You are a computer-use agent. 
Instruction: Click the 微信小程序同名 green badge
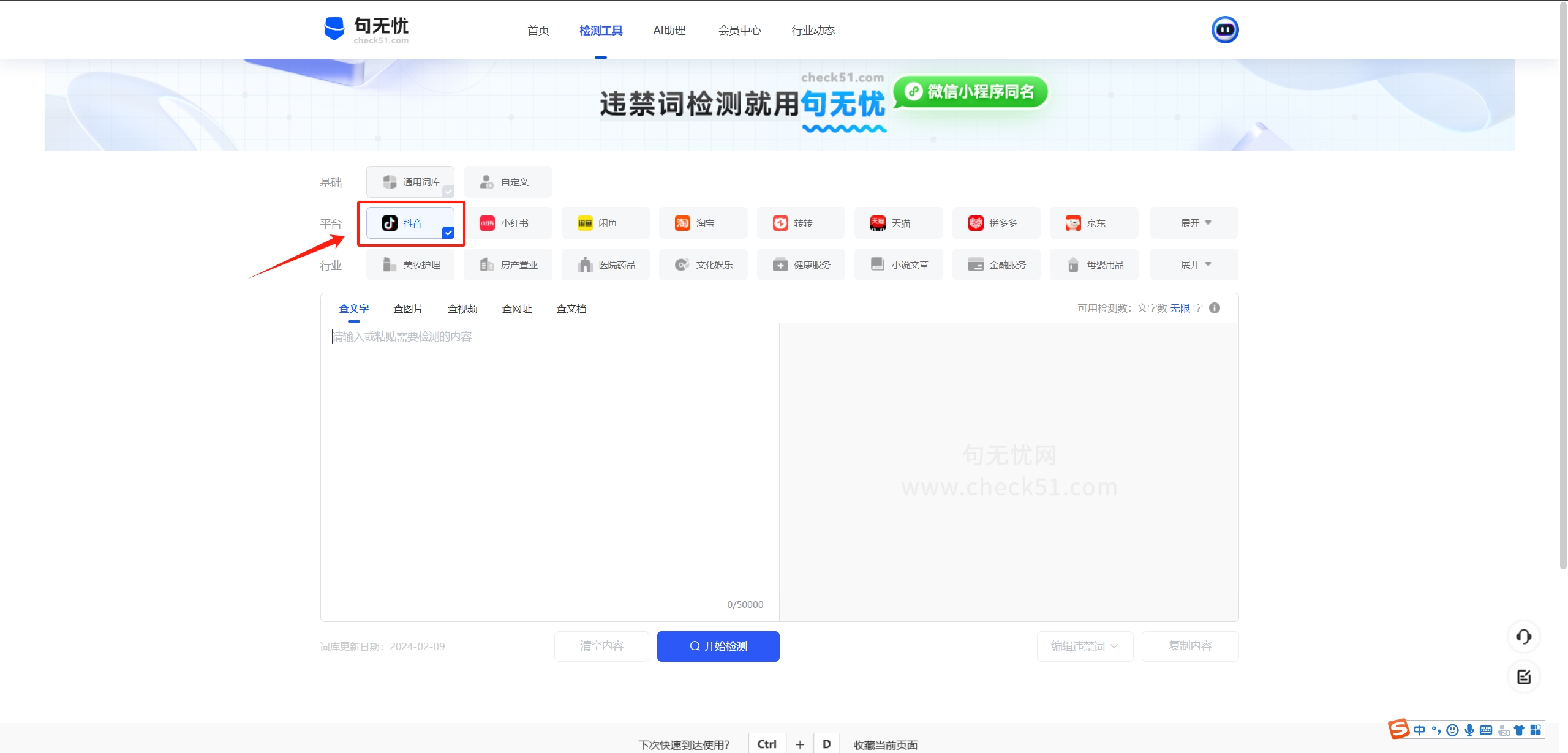[x=971, y=91]
